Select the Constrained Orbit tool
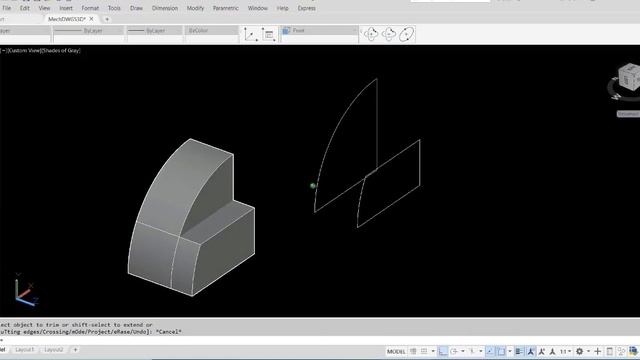 pyautogui.click(x=371, y=34)
